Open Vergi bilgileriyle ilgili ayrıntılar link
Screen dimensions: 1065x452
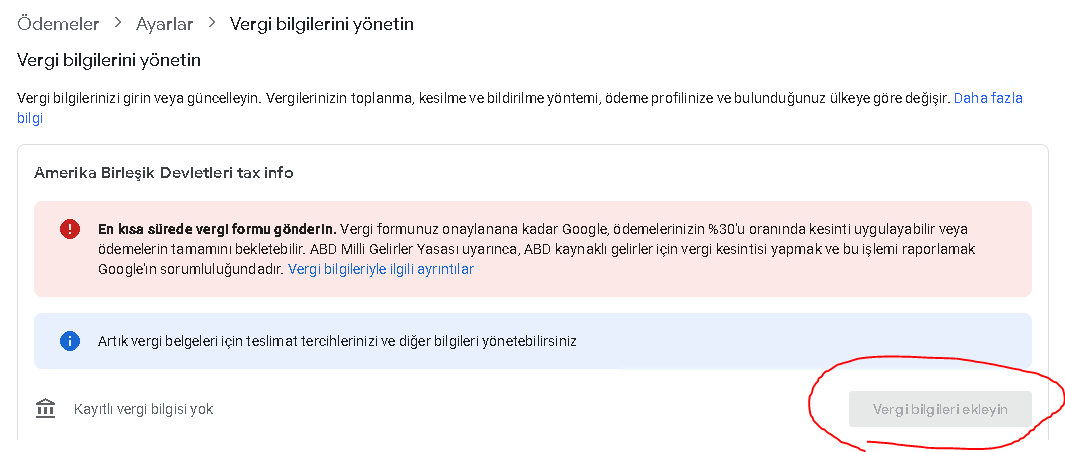(x=381, y=269)
